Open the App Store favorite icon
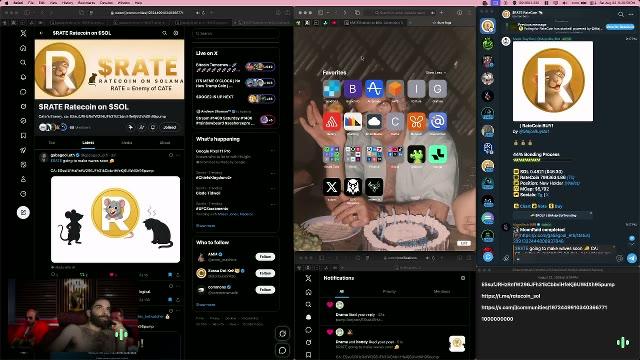The height and width of the screenshot is (360, 640). point(374,89)
